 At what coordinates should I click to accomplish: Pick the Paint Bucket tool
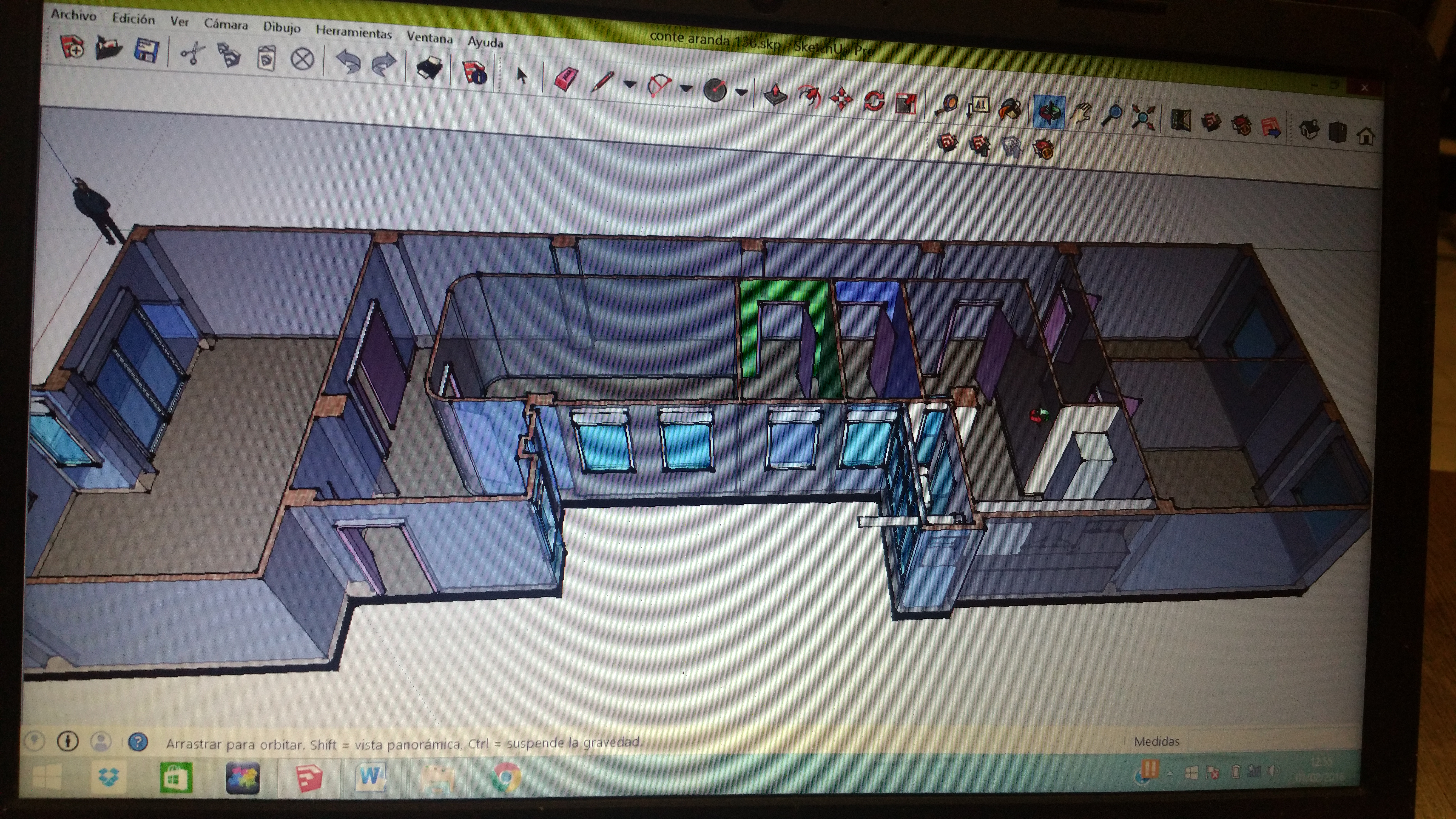pyautogui.click(x=1010, y=109)
